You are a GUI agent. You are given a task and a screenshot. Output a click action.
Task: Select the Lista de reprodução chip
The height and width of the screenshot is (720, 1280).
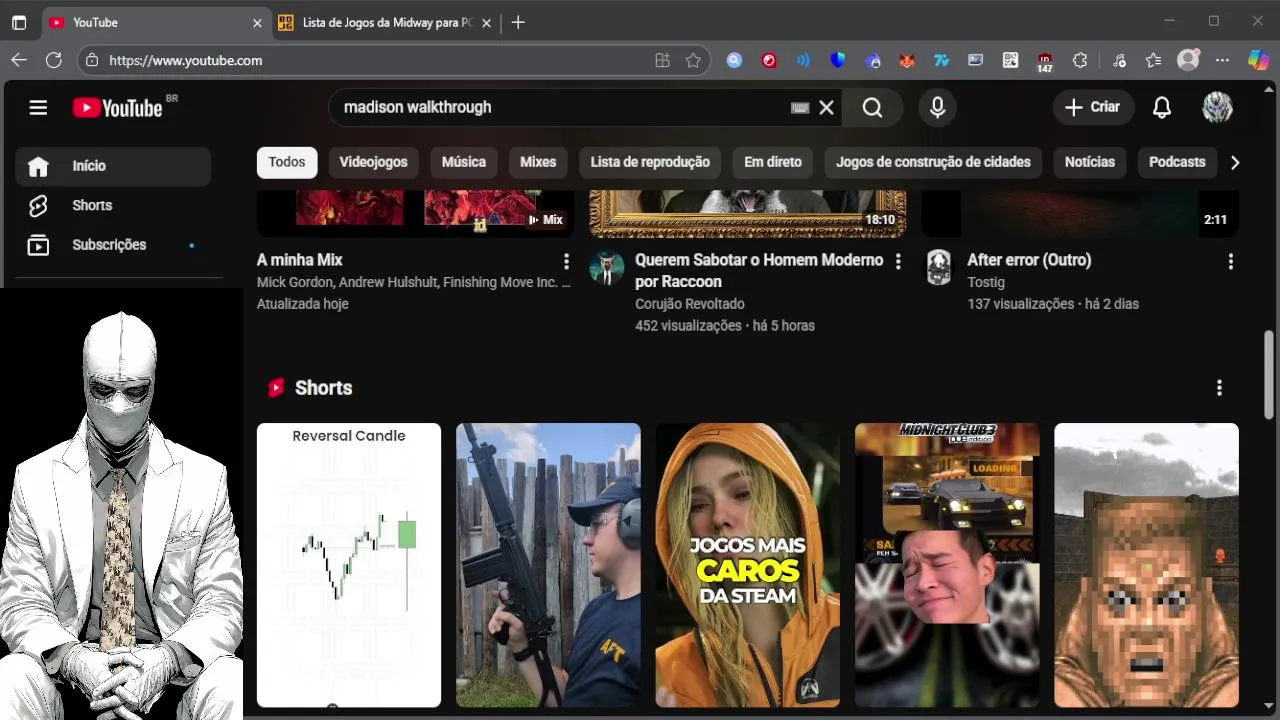[x=650, y=162]
